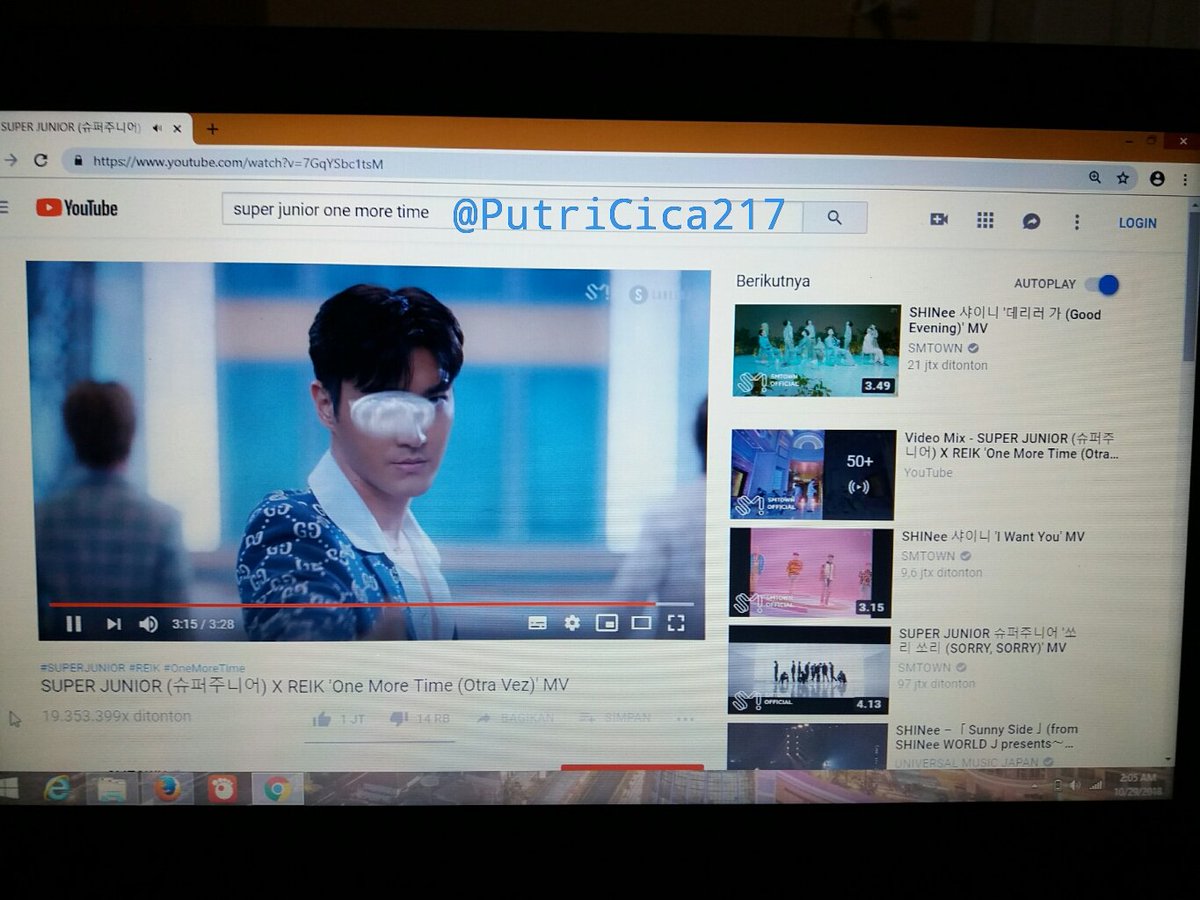Mute the tab audio icon
Screen dimensions: 1200x900
pyautogui.click(x=158, y=128)
